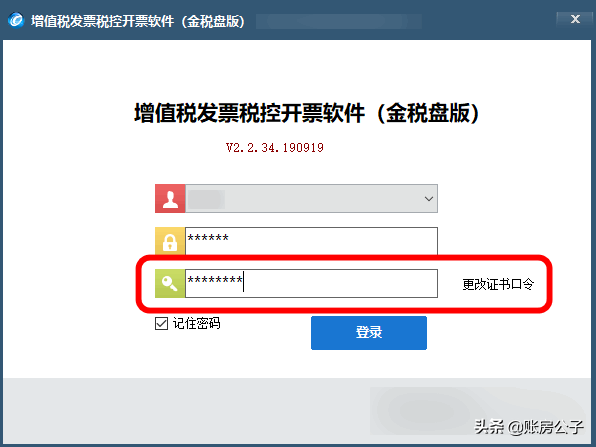This screenshot has width=596, height=447.
Task: Click the yellow padlock password icon
Action: pyautogui.click(x=170, y=241)
